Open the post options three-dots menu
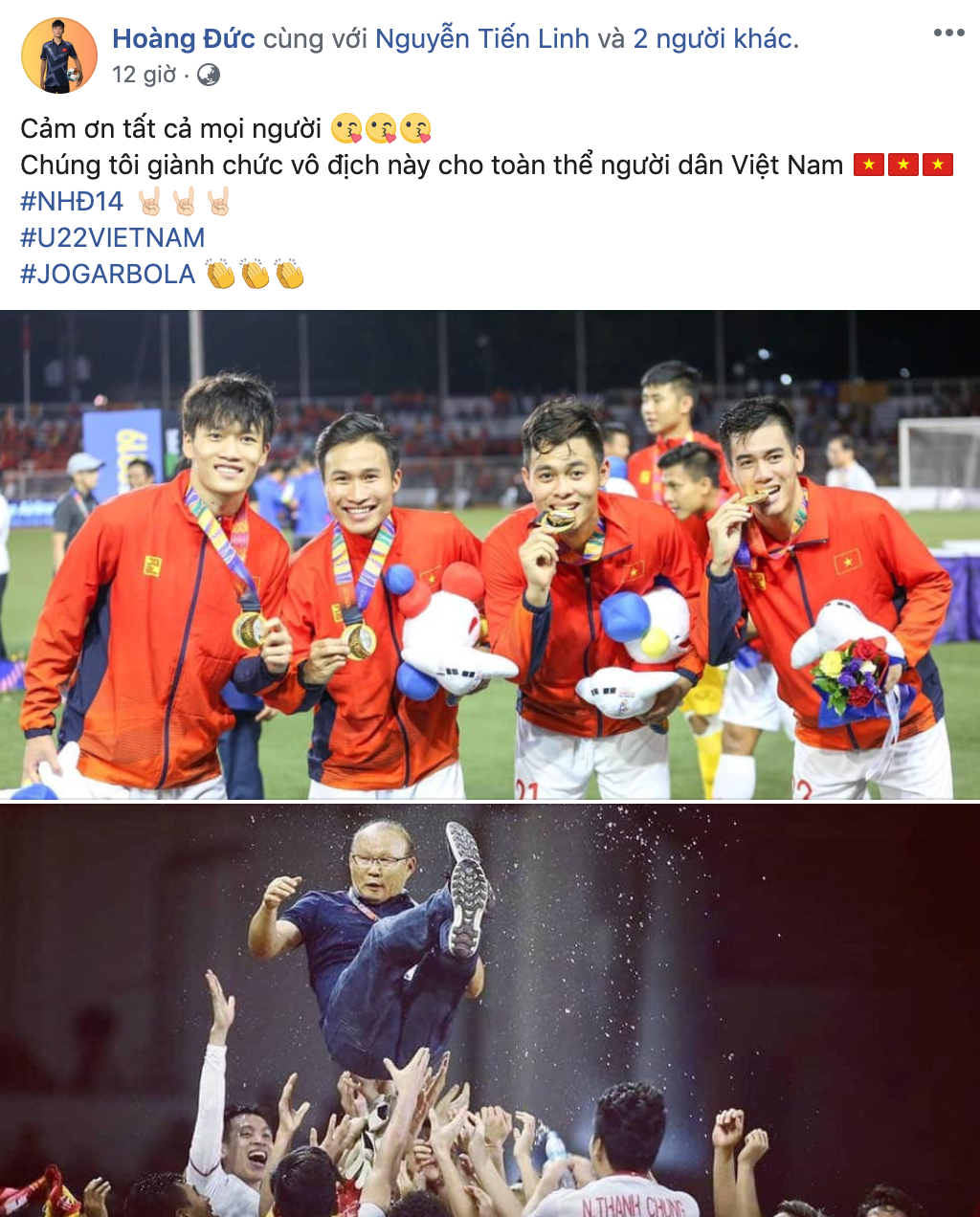 (948, 33)
